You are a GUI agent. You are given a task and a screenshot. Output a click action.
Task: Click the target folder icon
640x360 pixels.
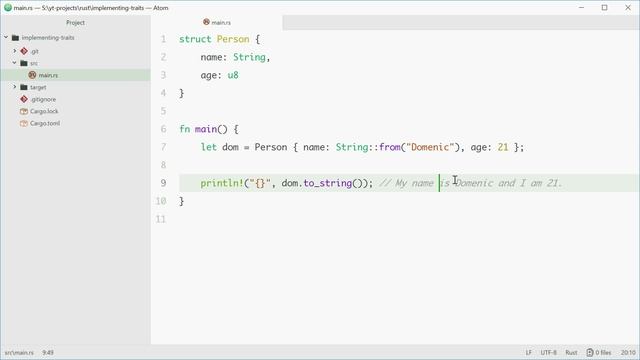point(24,87)
